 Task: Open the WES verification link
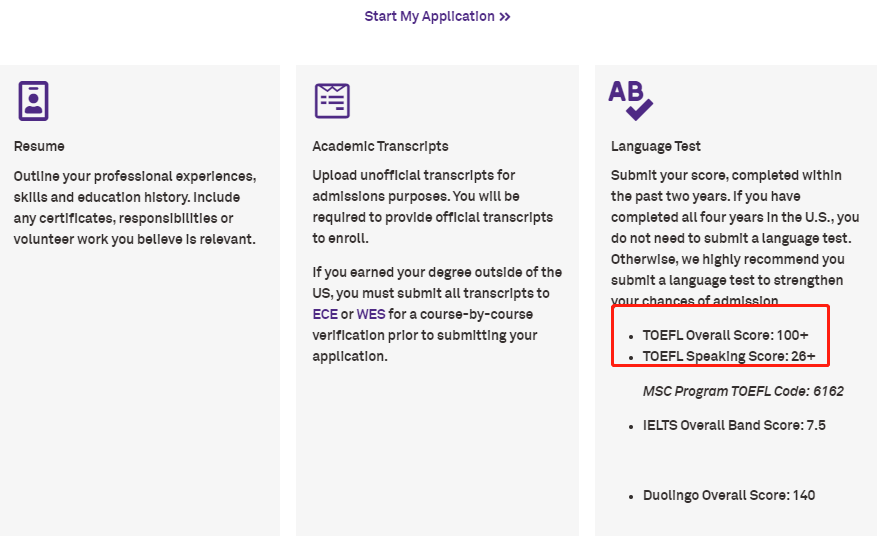tap(371, 314)
